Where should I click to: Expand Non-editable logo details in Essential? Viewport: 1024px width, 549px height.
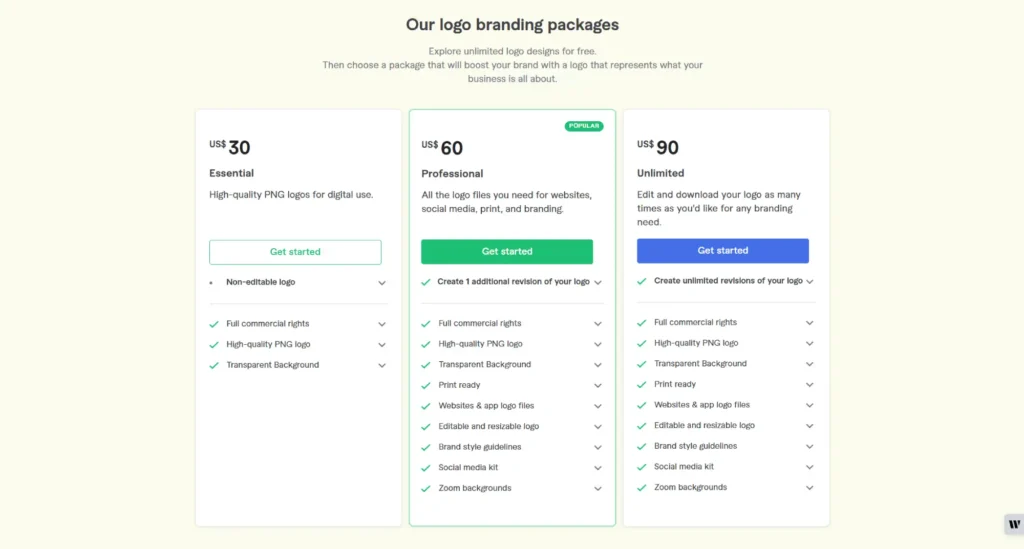[382, 283]
